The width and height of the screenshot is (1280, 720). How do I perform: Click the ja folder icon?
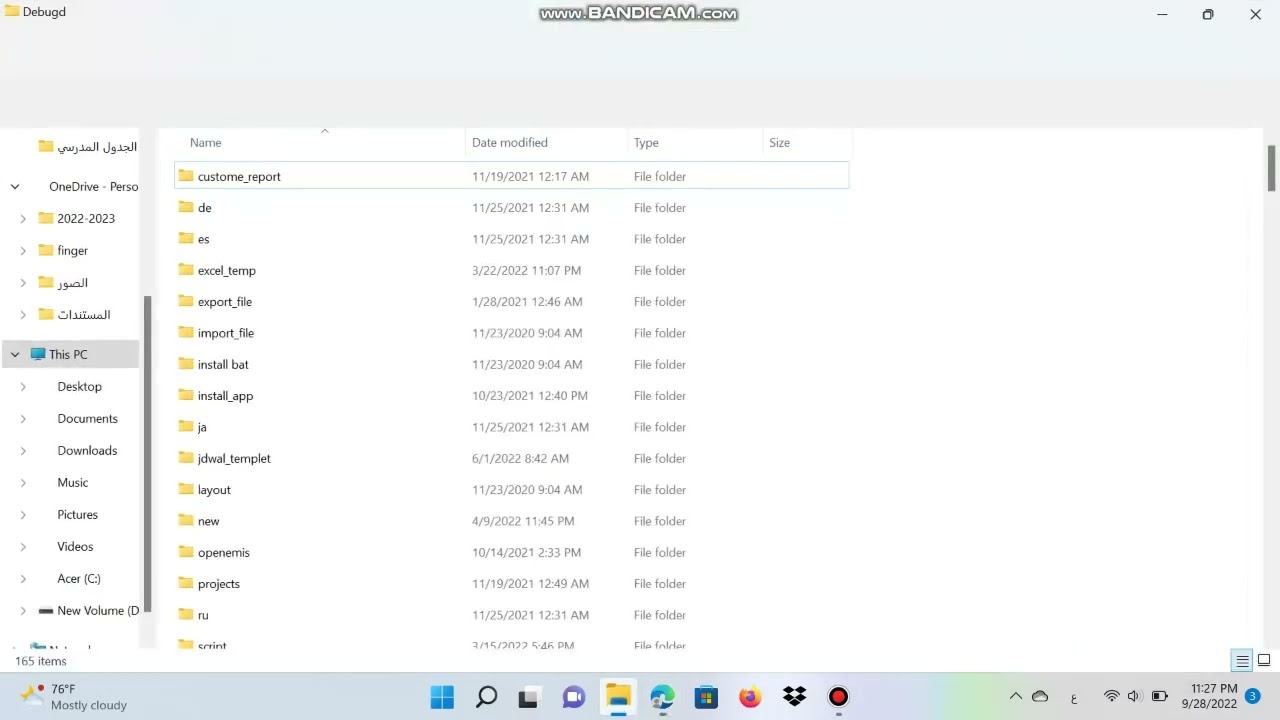point(185,426)
